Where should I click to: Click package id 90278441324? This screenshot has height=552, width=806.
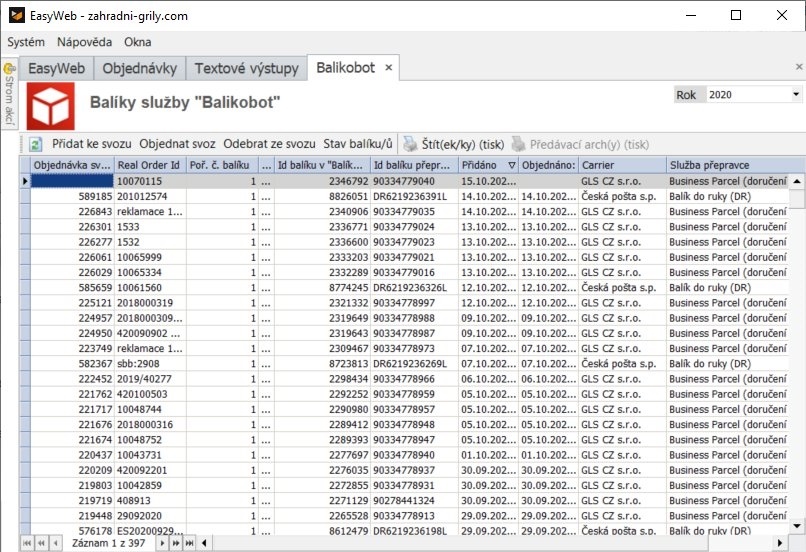414,501
